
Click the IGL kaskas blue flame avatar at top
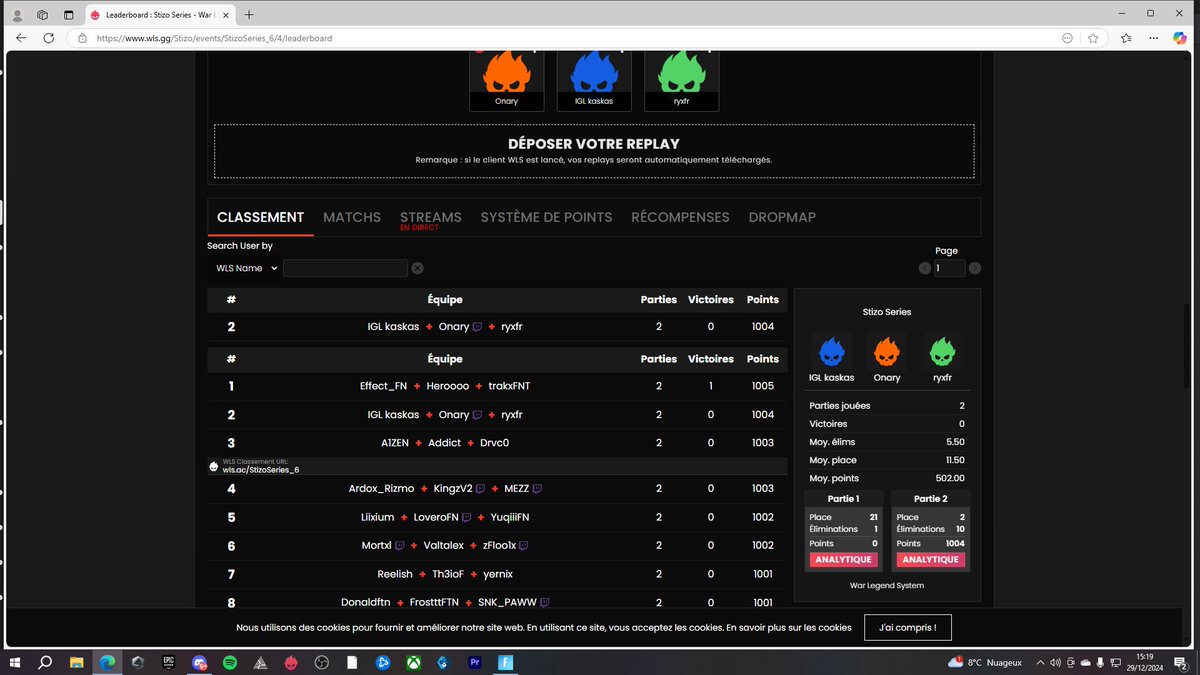(594, 72)
